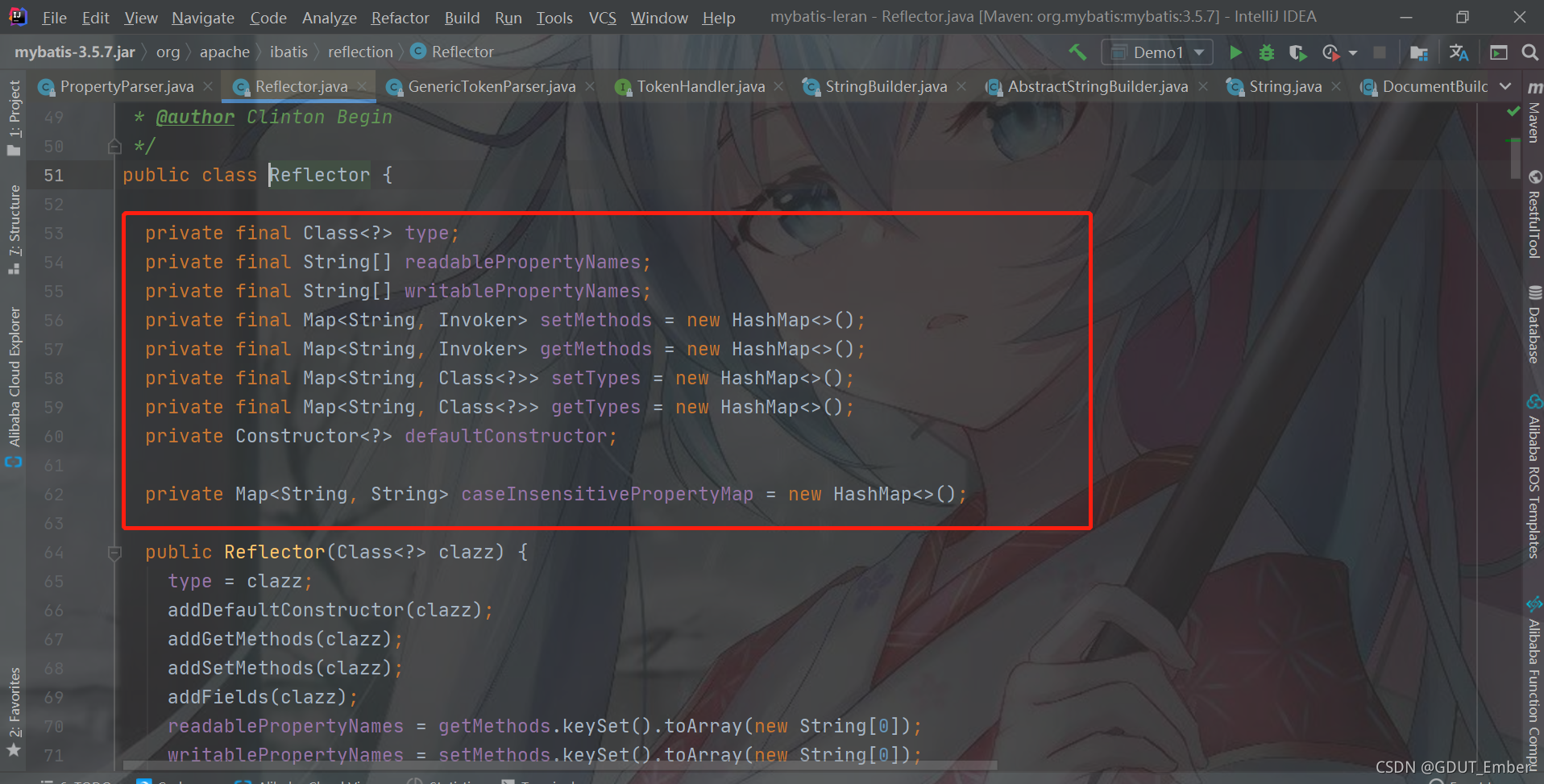Collapse the Reflector constructor fold at line 64

coord(114,553)
